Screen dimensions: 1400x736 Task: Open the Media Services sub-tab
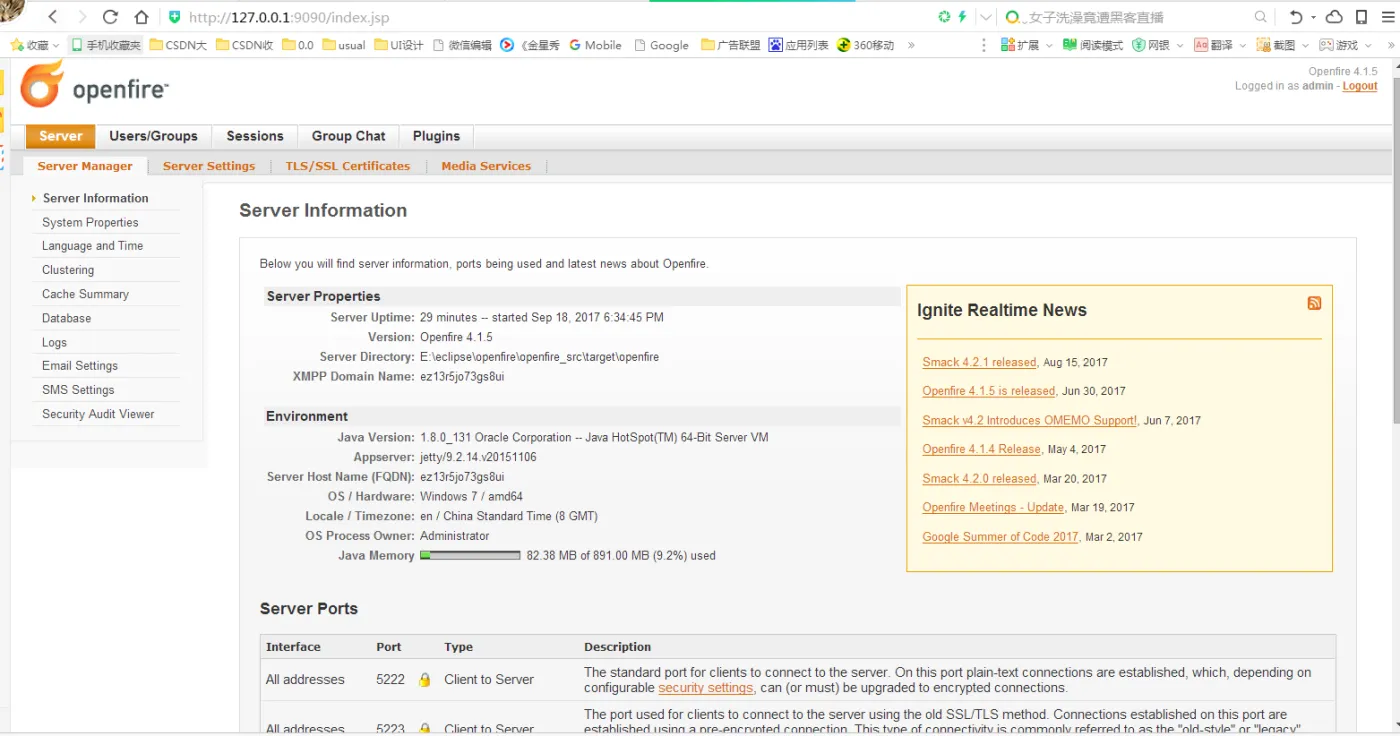point(486,166)
